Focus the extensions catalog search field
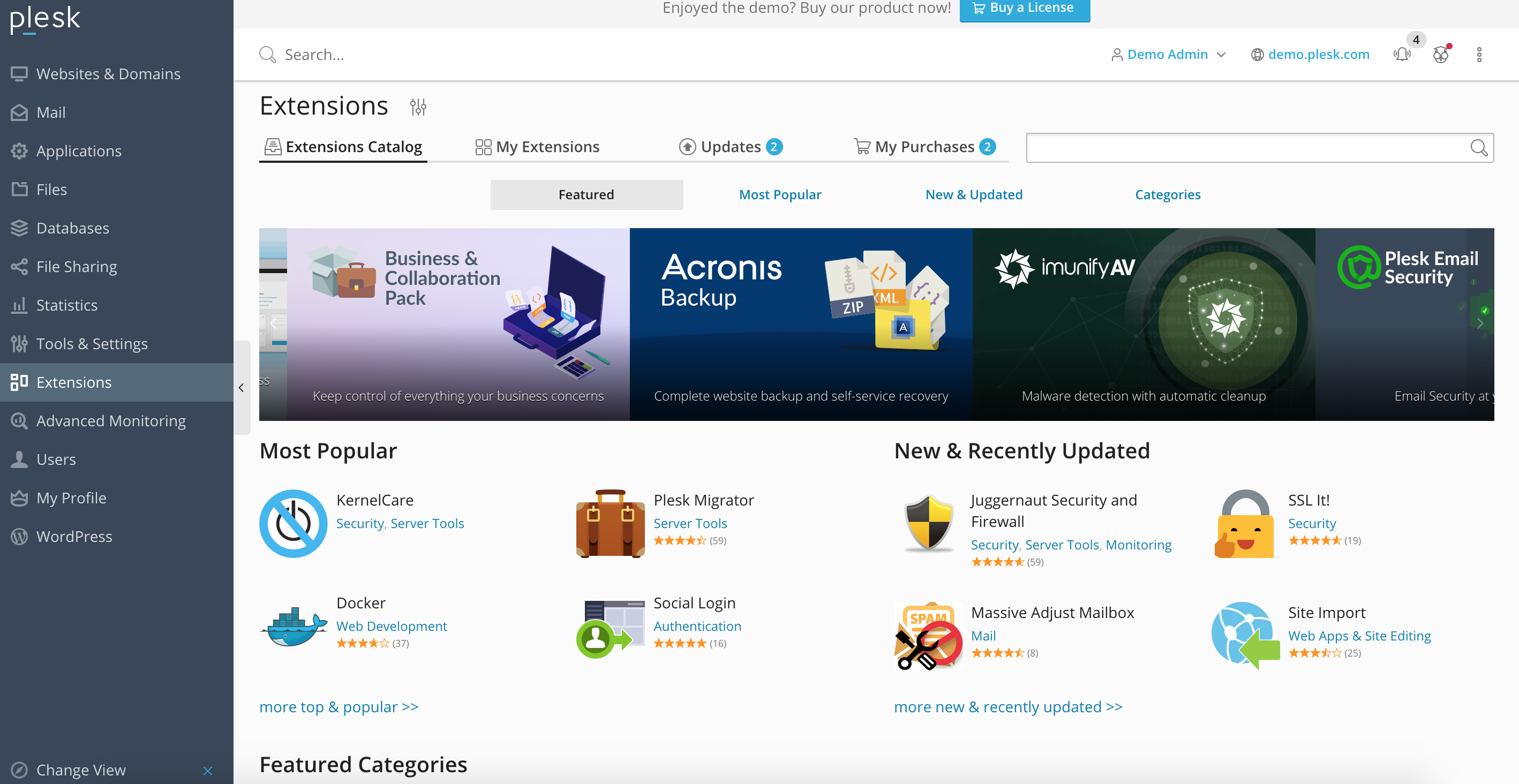 click(1244, 147)
